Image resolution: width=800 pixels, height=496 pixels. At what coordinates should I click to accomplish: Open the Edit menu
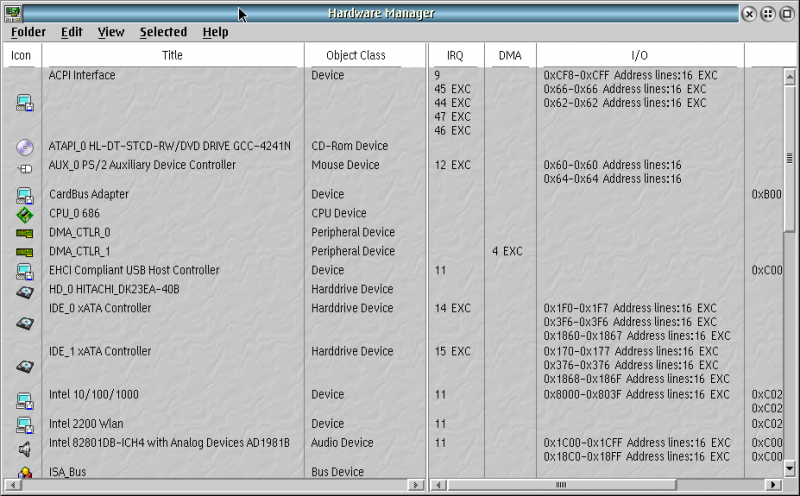(72, 32)
